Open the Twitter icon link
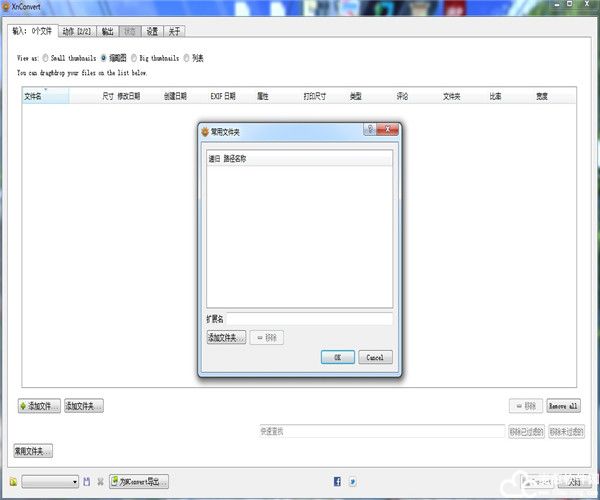The image size is (600, 500). click(352, 481)
